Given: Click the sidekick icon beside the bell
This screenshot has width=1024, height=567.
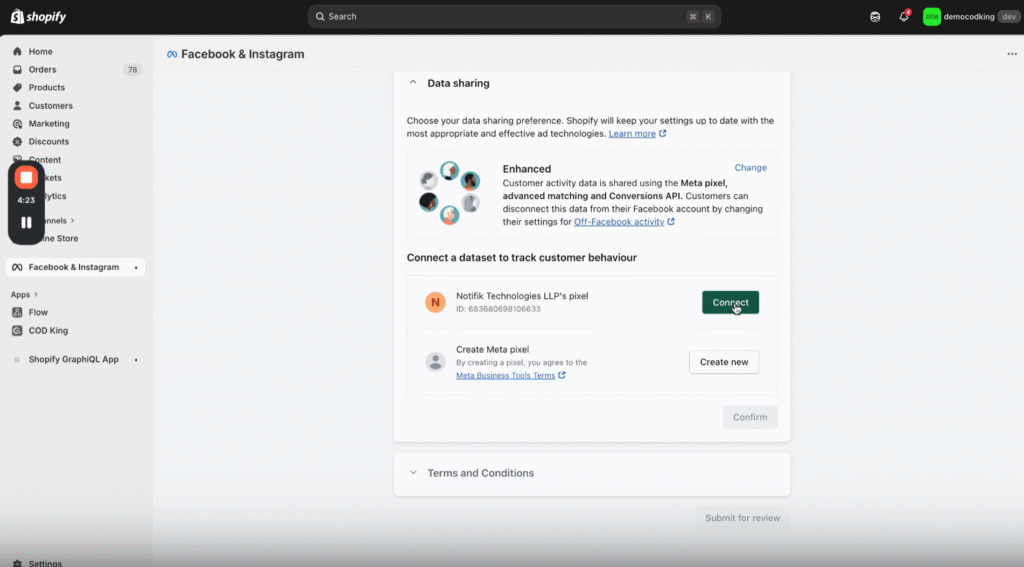Looking at the screenshot, I should (x=875, y=17).
